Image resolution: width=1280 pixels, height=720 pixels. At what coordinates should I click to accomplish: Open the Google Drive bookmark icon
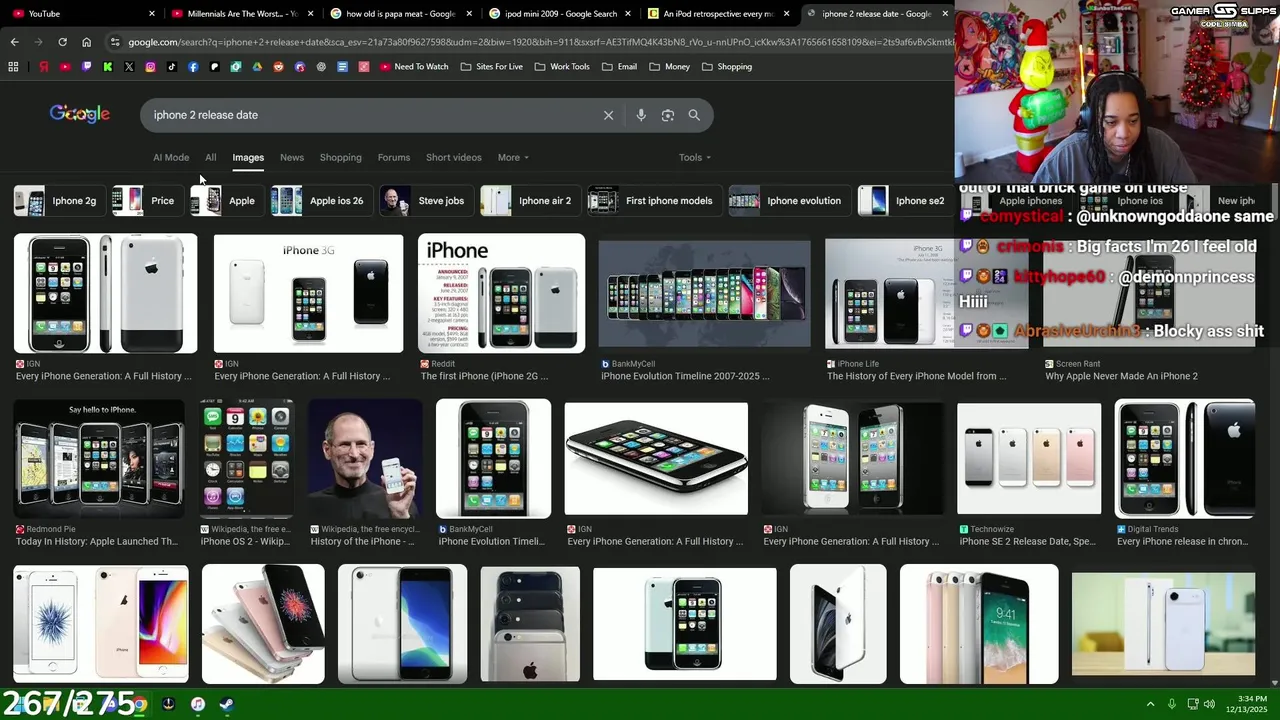coord(257,67)
